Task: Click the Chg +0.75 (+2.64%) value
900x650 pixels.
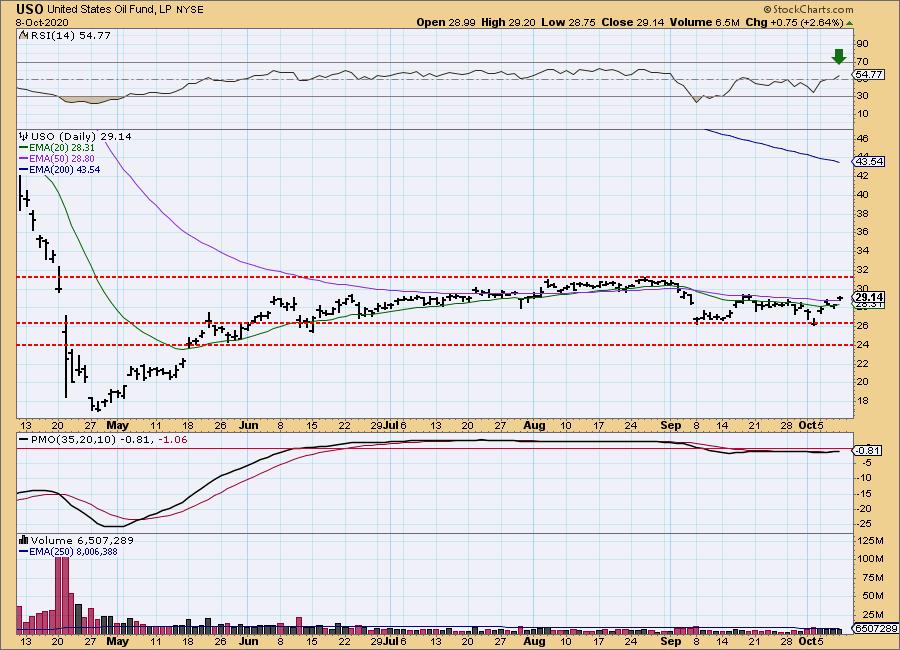Action: (794, 22)
